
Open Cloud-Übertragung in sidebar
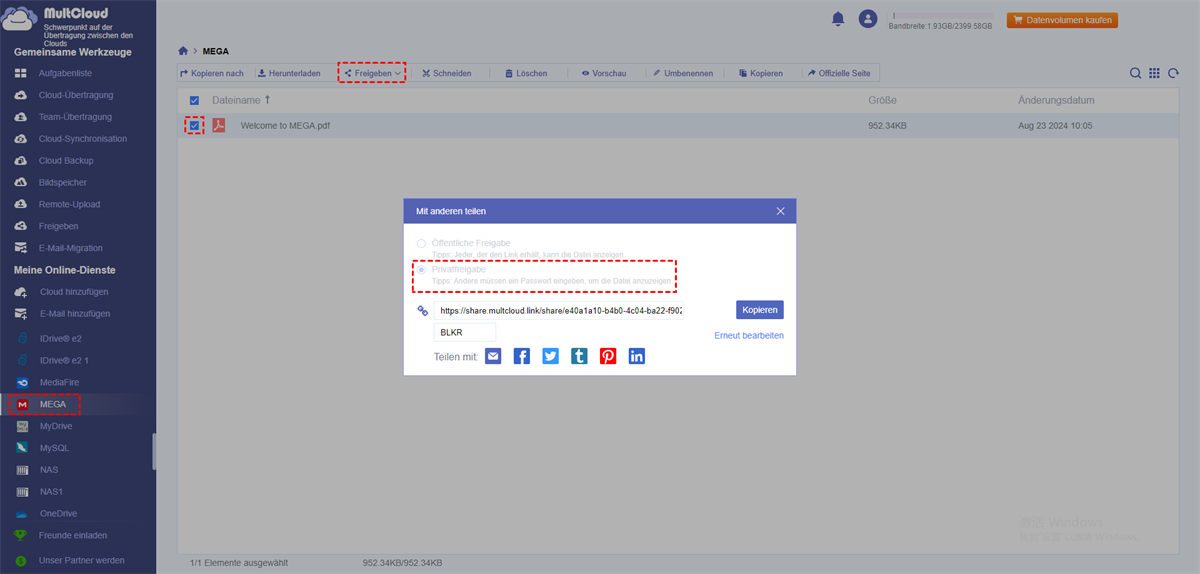click(75, 95)
